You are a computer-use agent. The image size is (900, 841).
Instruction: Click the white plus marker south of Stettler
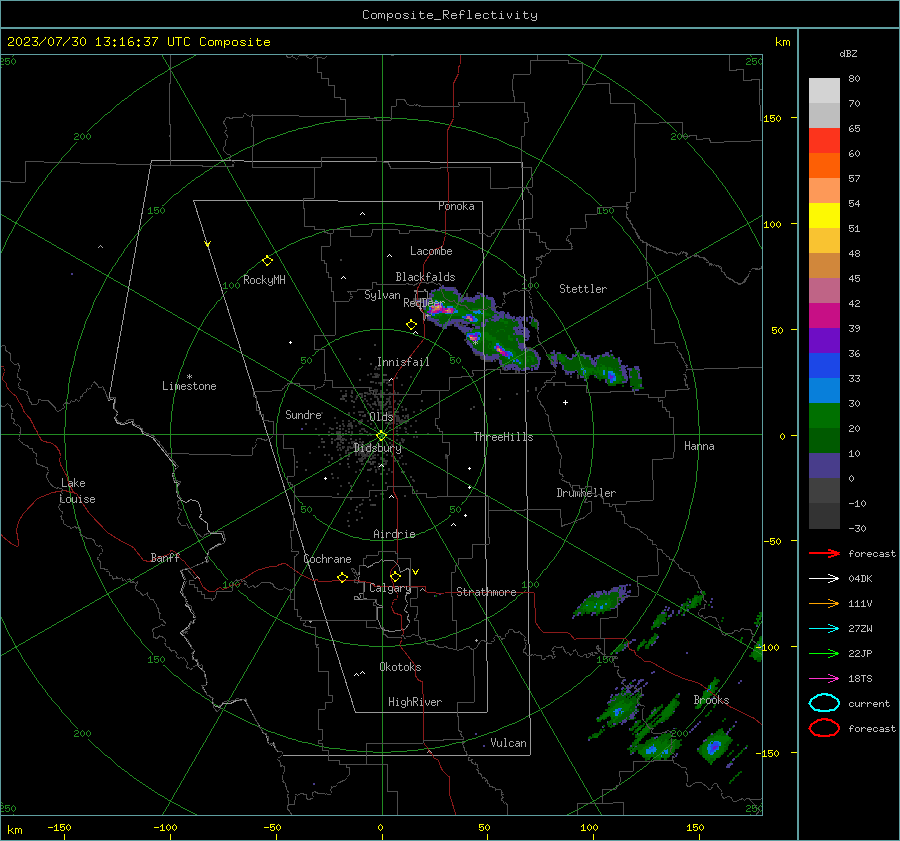coord(565,402)
